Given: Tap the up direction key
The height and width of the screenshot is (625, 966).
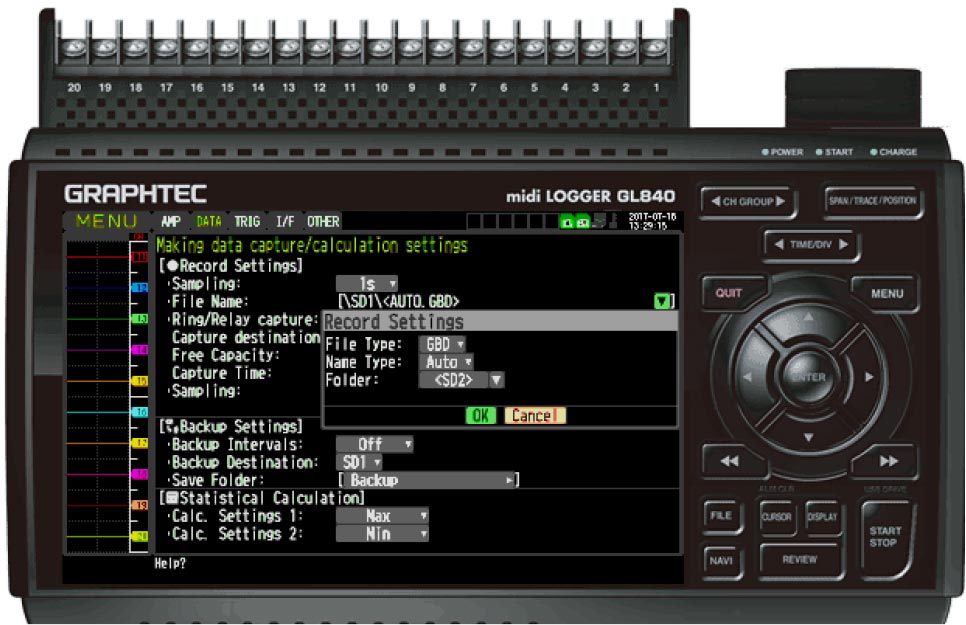Looking at the screenshot, I should [x=808, y=317].
